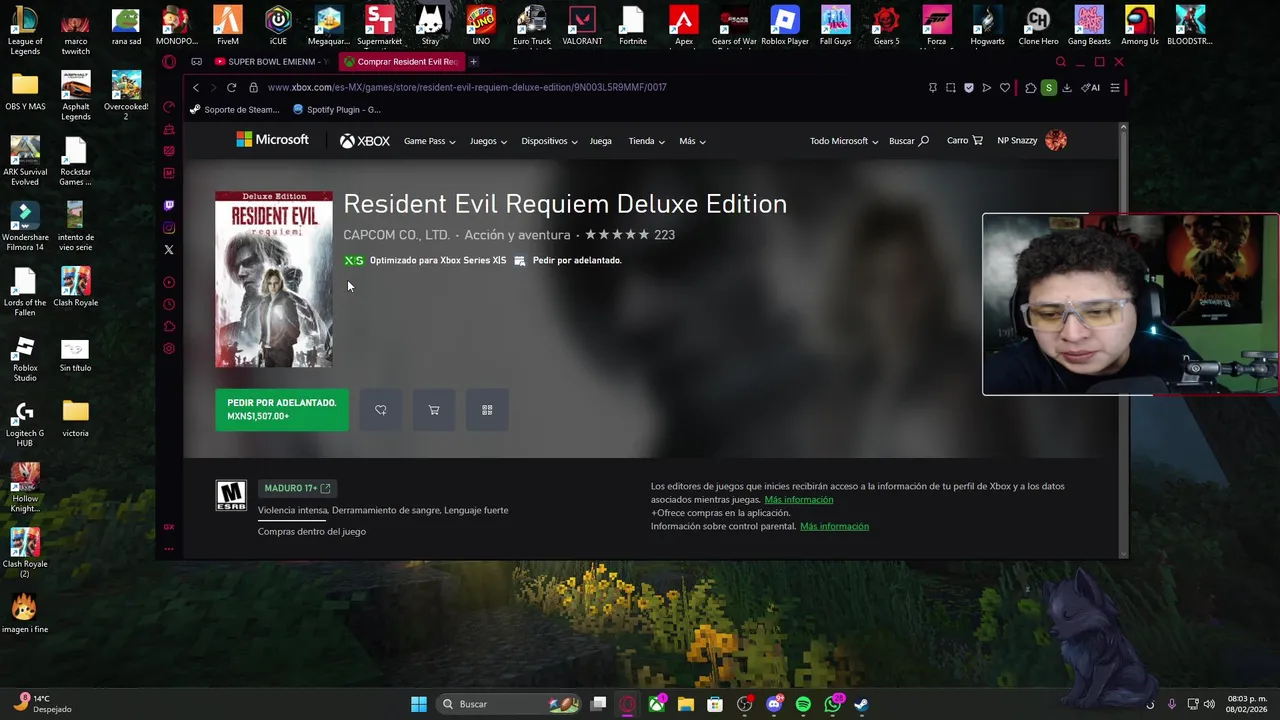This screenshot has width=1280, height=720.
Task: Click Pedir por adelantado MXN$1,507.00+ button
Action: click(282, 410)
